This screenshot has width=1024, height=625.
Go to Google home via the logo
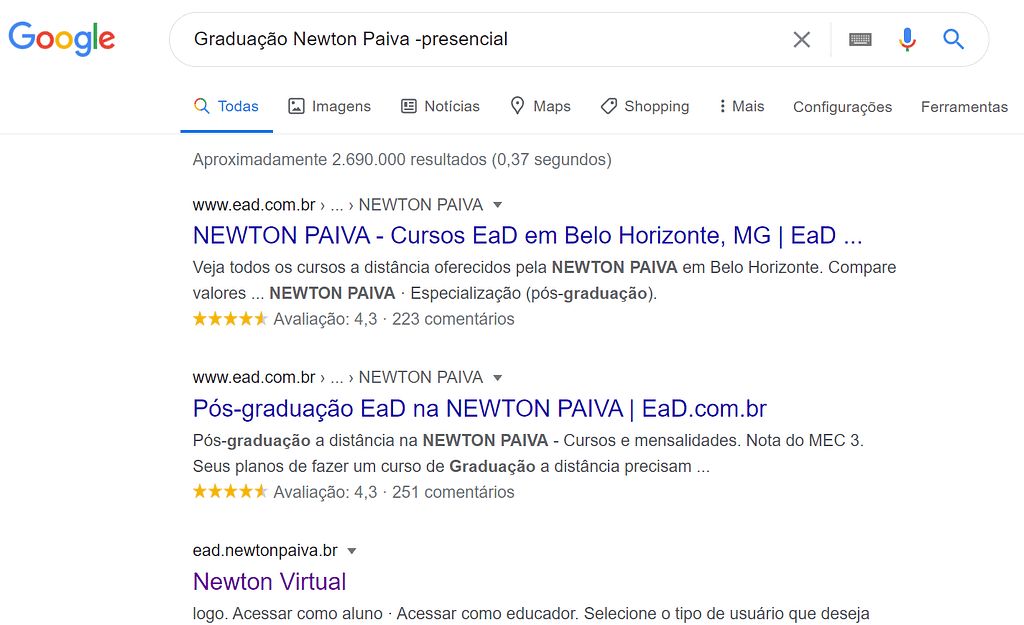click(x=62, y=39)
